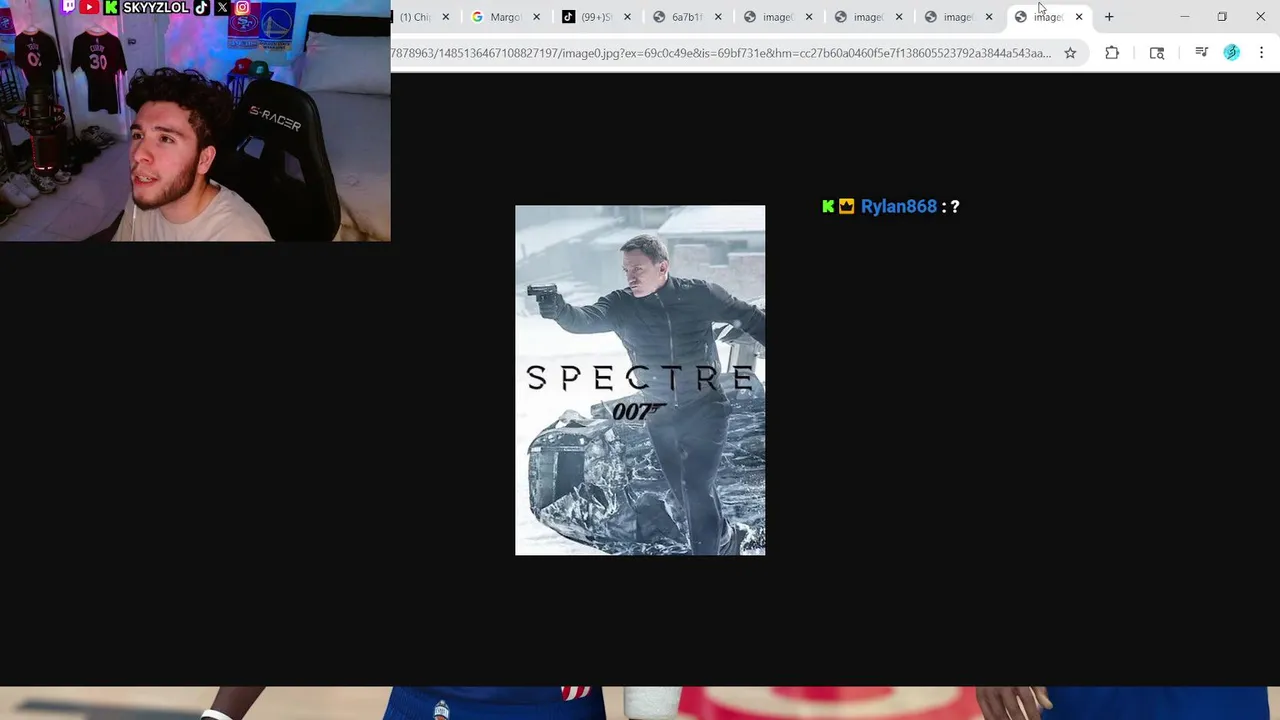1280x720 pixels.
Task: Click the X logo on the webcam overlay
Action: 222,7
